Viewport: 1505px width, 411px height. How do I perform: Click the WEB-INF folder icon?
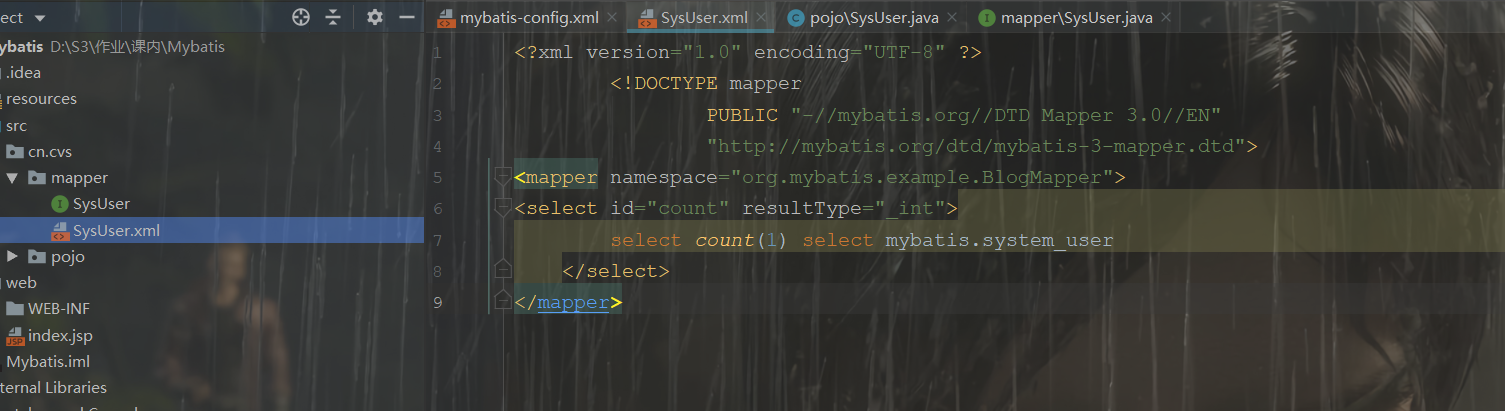pos(15,308)
